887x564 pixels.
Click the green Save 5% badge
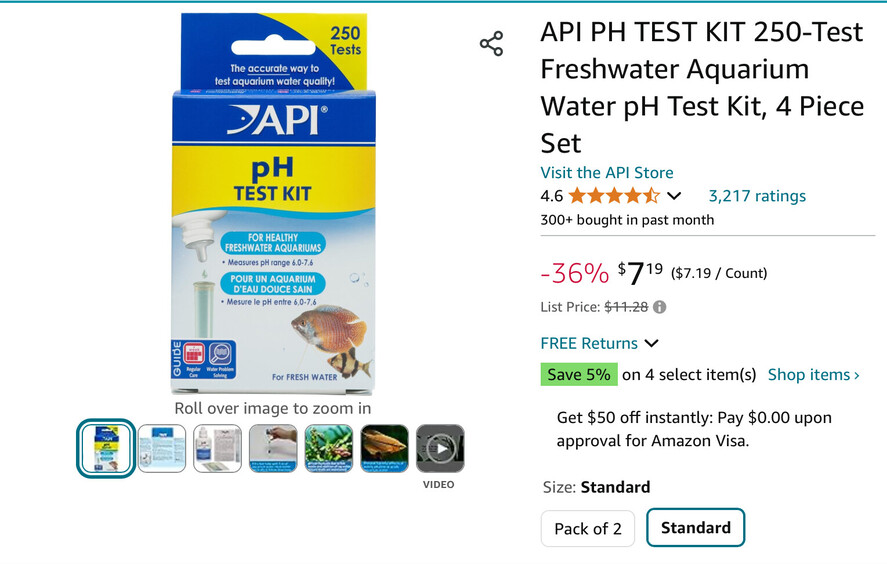[579, 375]
